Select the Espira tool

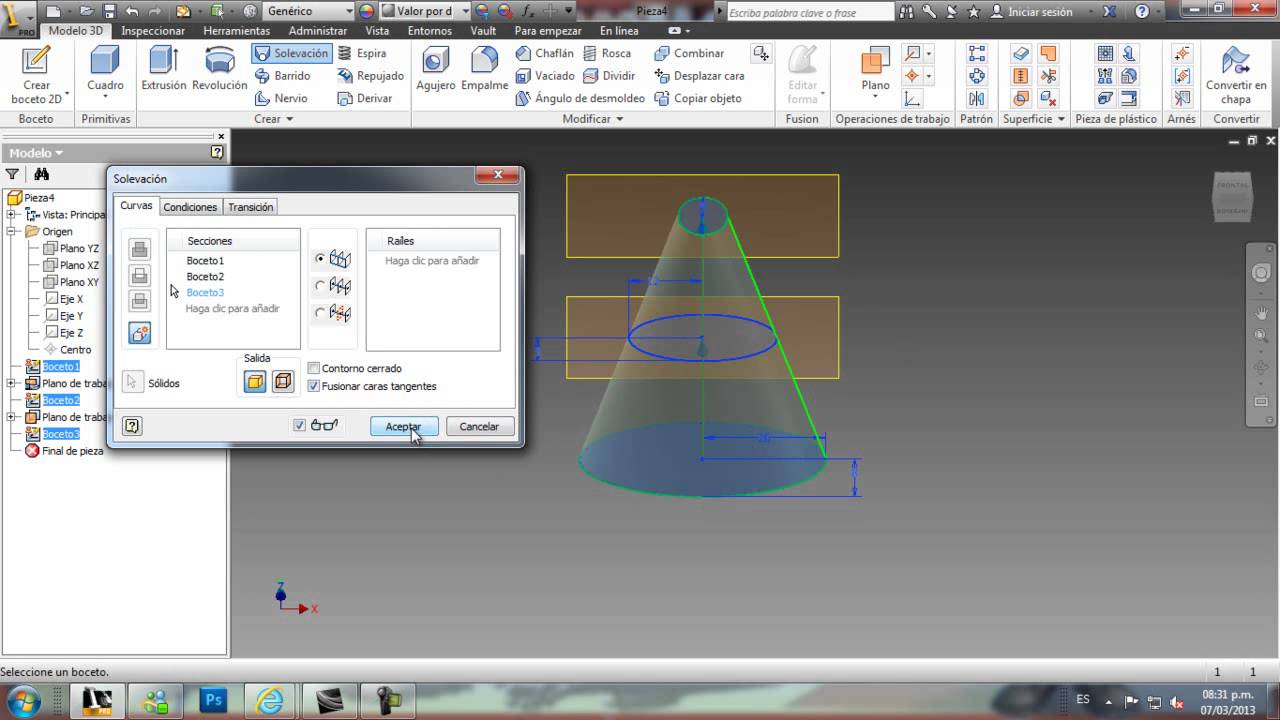(370, 53)
